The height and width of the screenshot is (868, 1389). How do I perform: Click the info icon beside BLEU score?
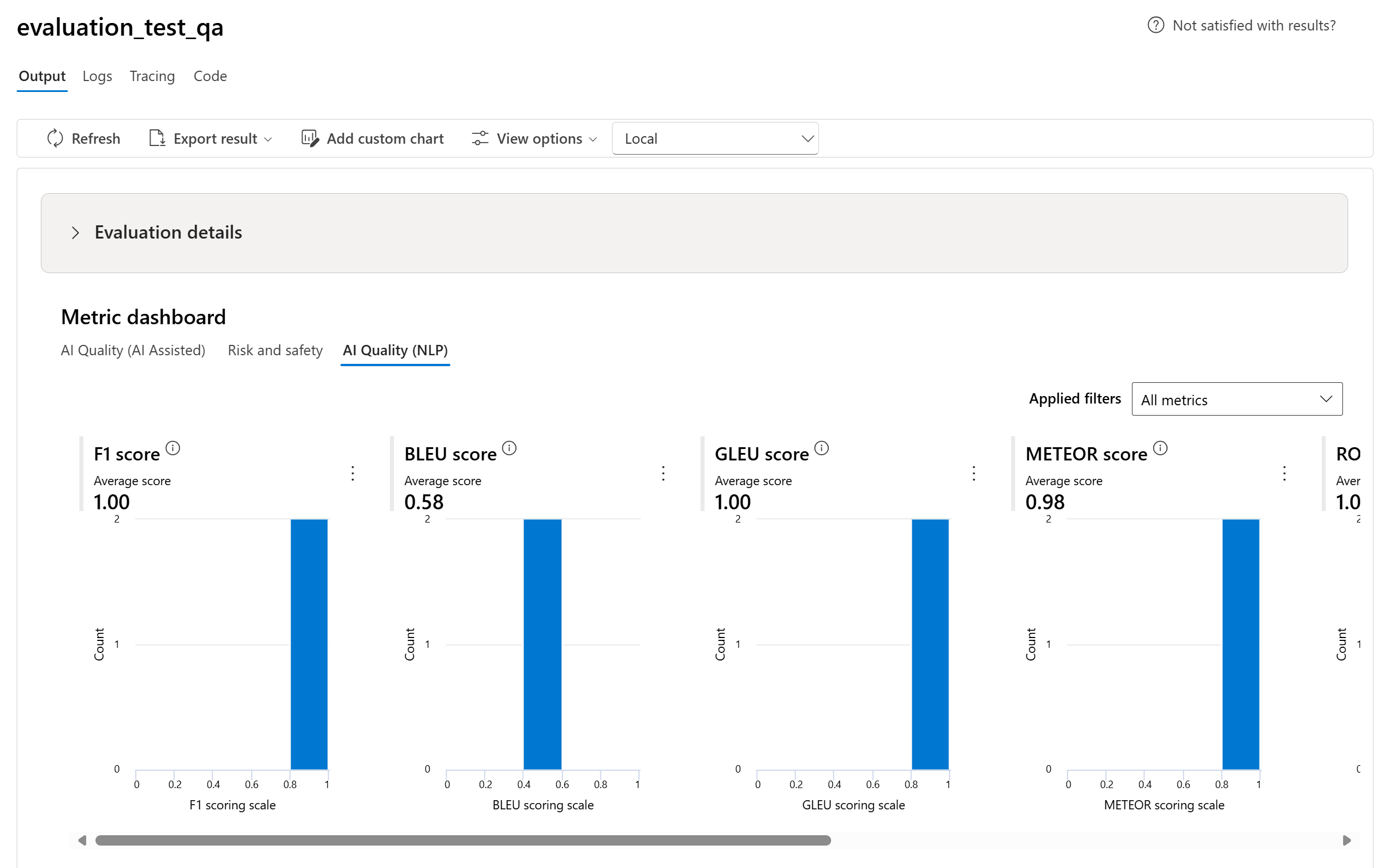[509, 448]
